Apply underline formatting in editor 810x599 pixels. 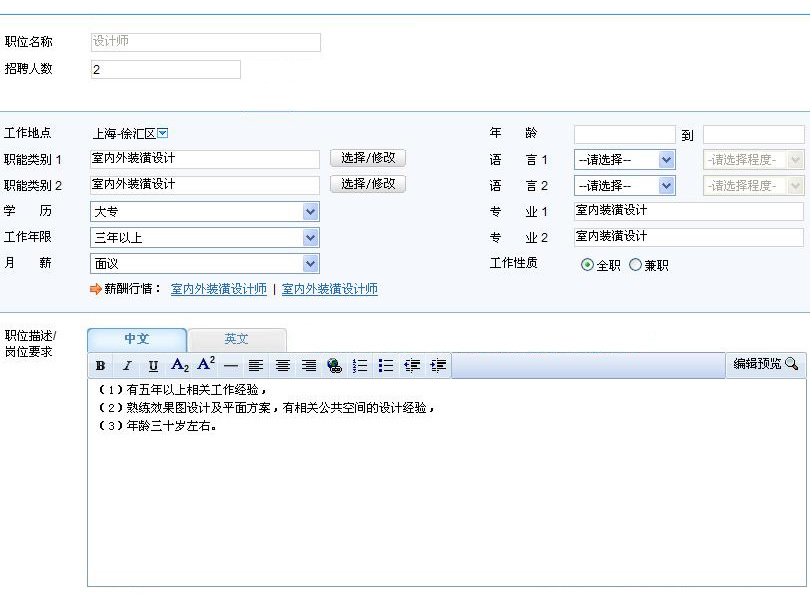pos(153,366)
